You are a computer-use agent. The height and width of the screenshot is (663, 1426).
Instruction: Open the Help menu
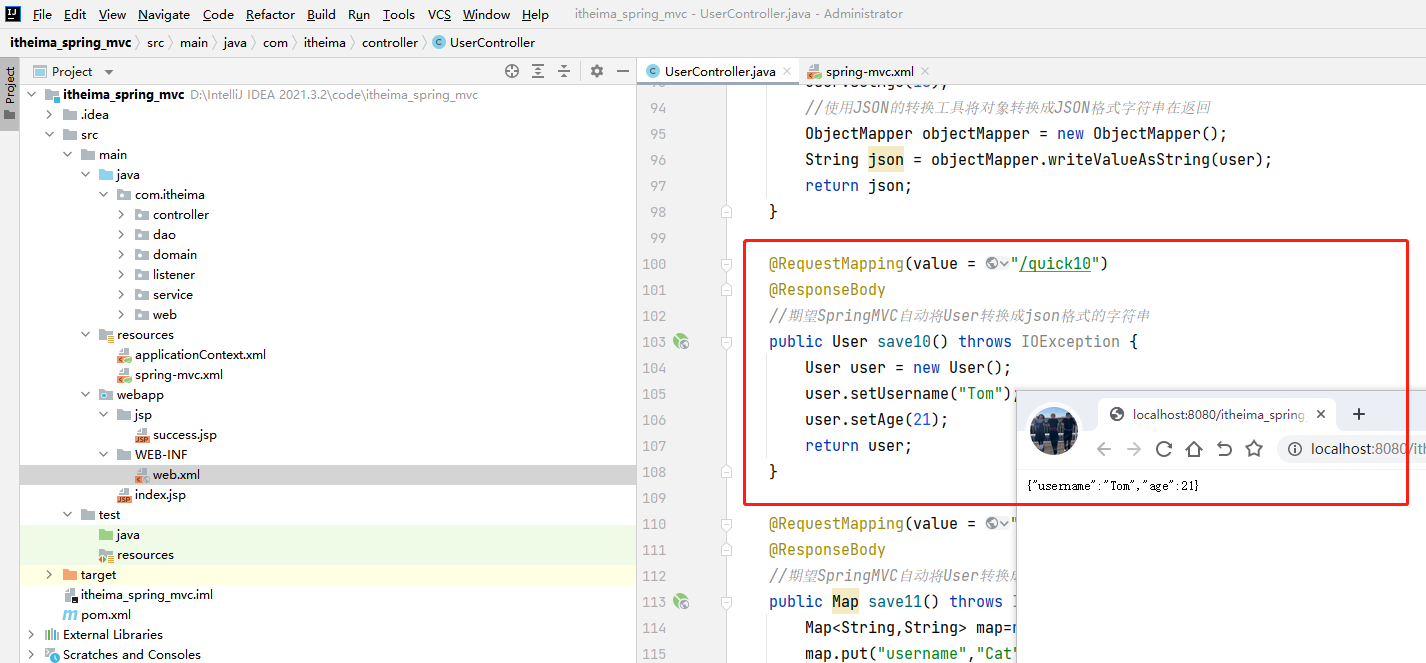tap(535, 14)
